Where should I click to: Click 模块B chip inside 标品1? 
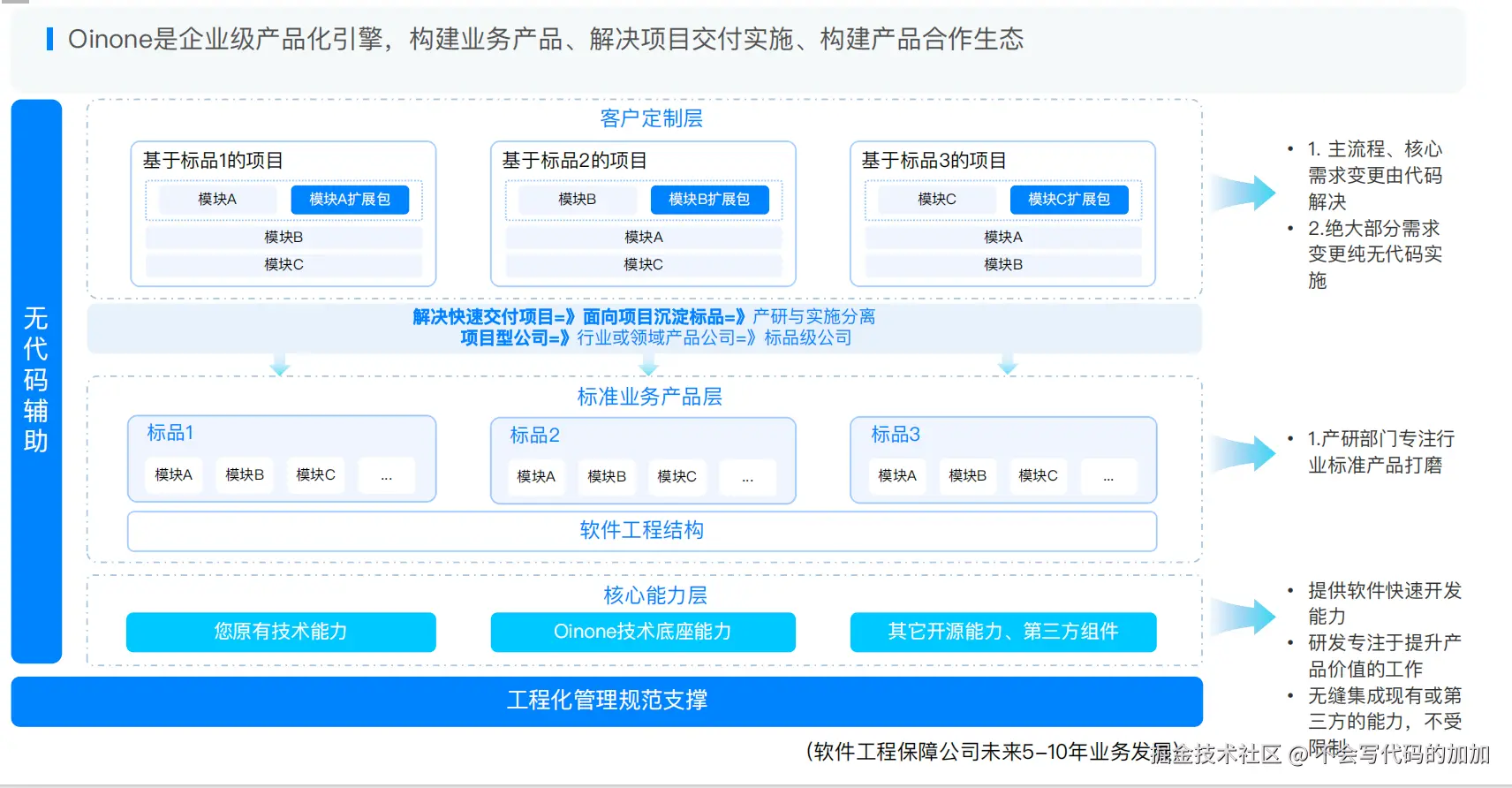pyautogui.click(x=245, y=475)
